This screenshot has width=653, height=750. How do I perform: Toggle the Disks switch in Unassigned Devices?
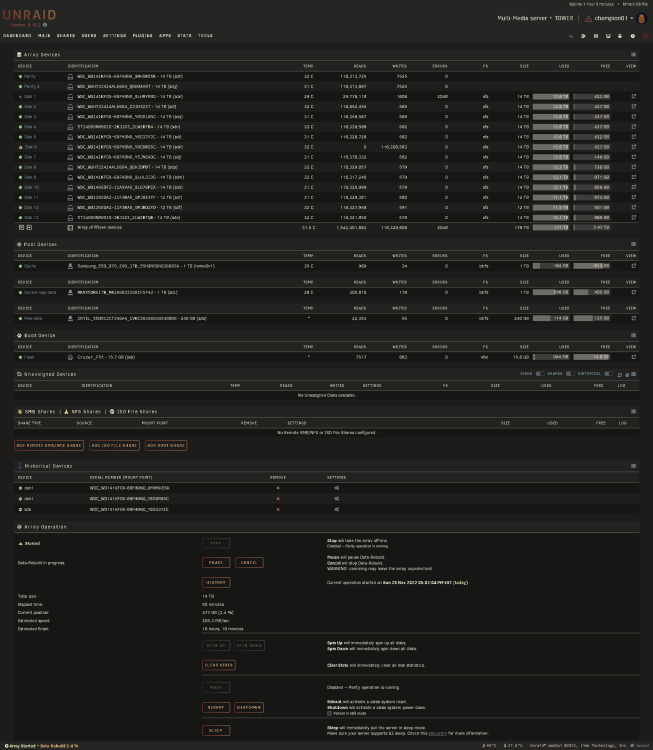point(540,374)
